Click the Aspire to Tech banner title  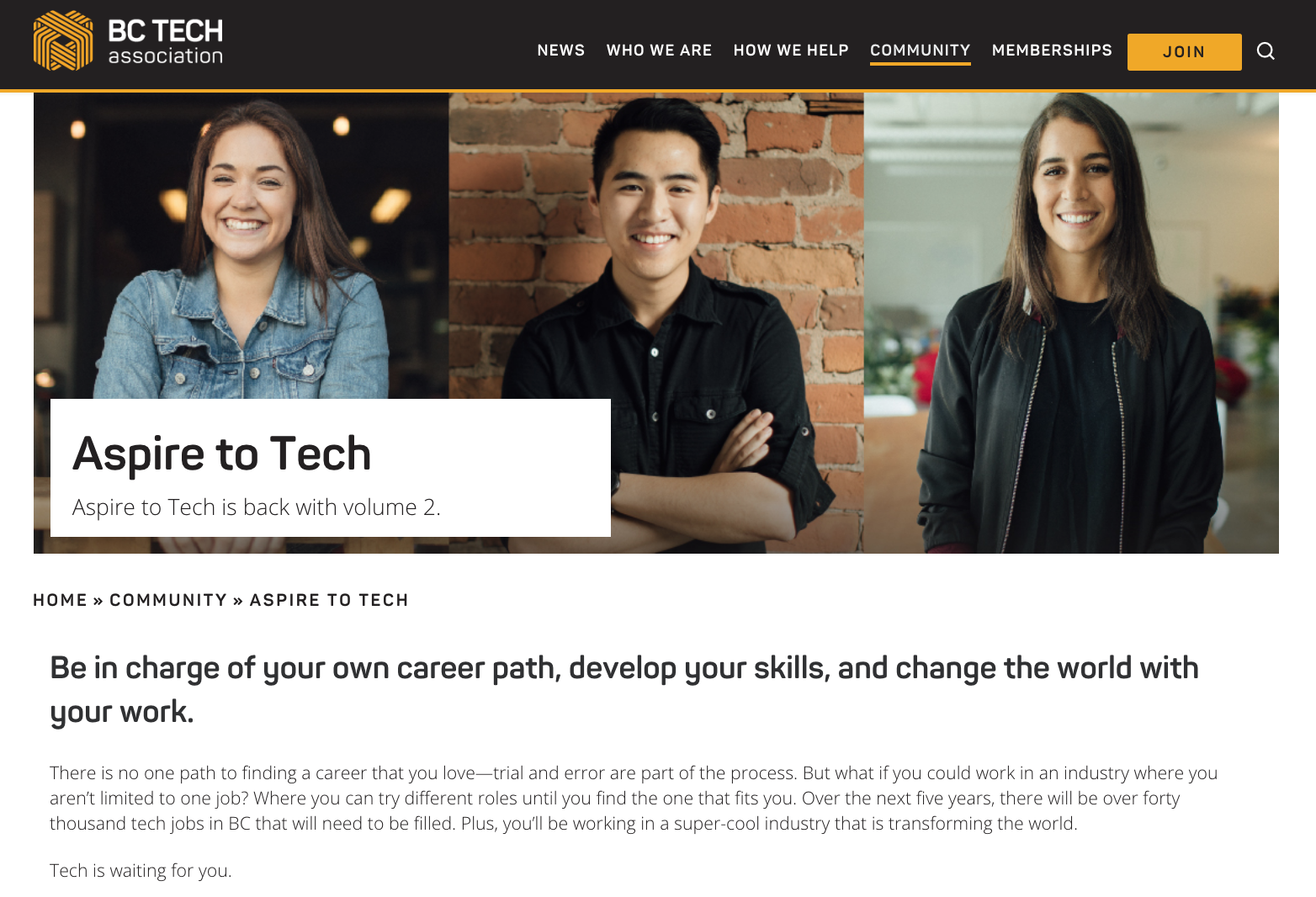tap(222, 454)
